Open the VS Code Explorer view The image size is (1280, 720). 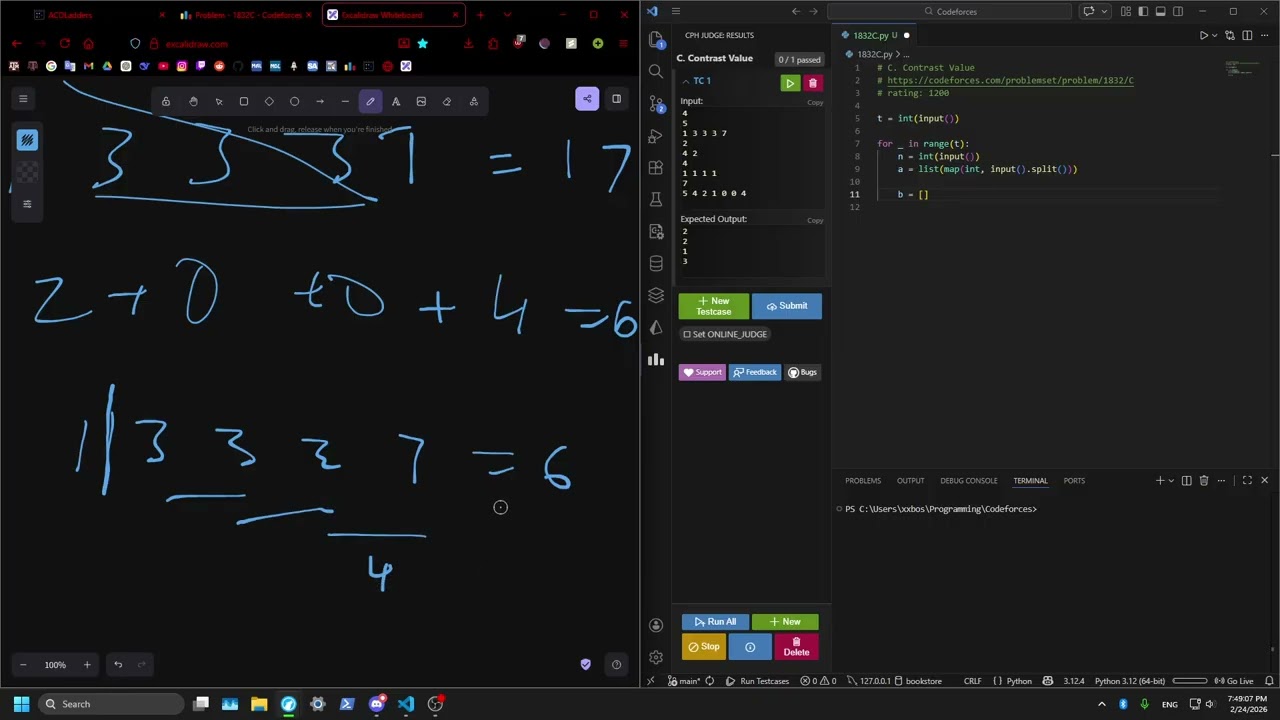coord(656,39)
